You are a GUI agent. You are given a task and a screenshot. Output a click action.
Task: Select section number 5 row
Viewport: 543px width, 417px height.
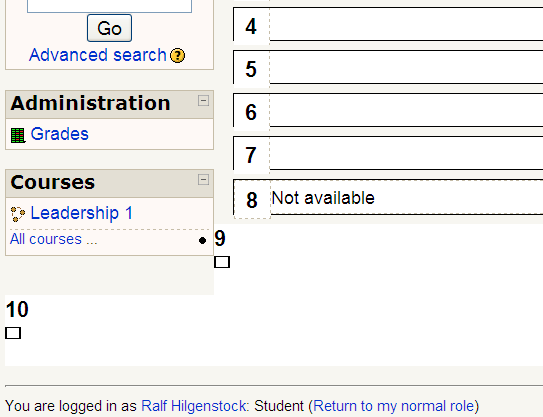pyautogui.click(x=388, y=67)
